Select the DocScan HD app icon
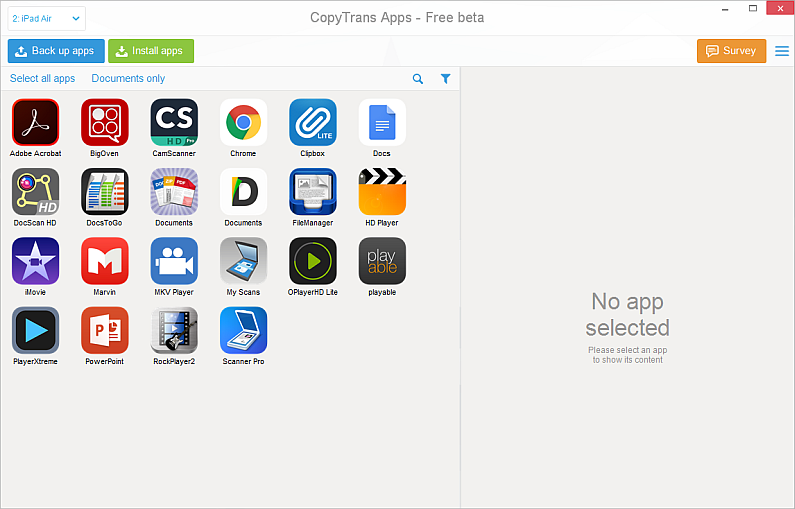Screen dimensions: 795x509 click(x=35, y=192)
